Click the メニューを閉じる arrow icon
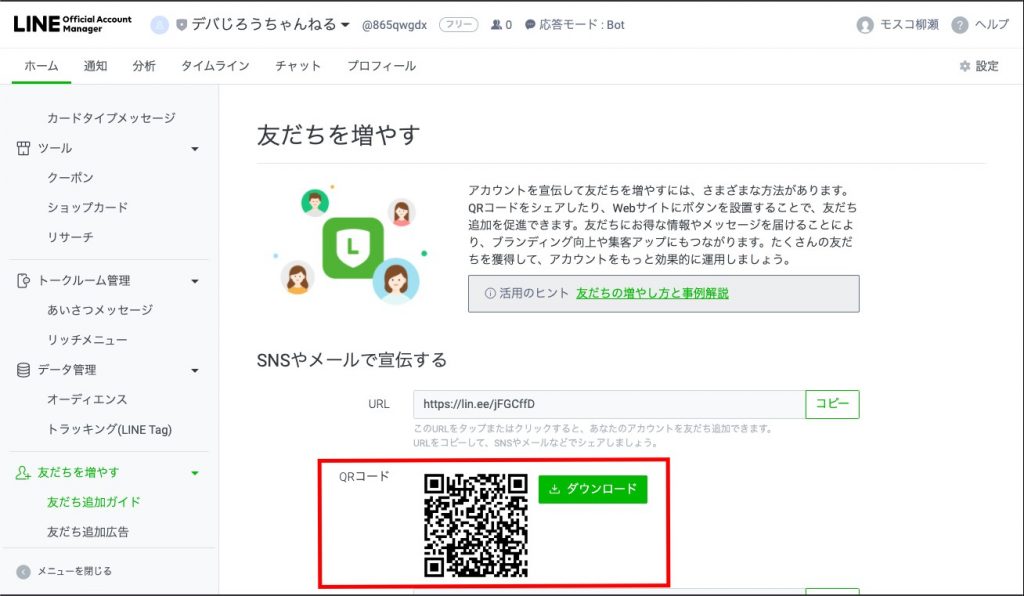This screenshot has width=1024, height=596. click(24, 572)
